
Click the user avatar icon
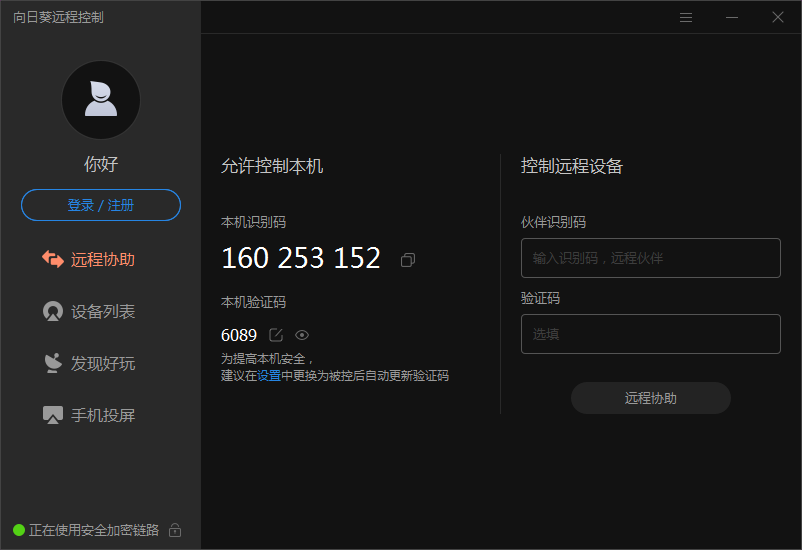[x=101, y=100]
